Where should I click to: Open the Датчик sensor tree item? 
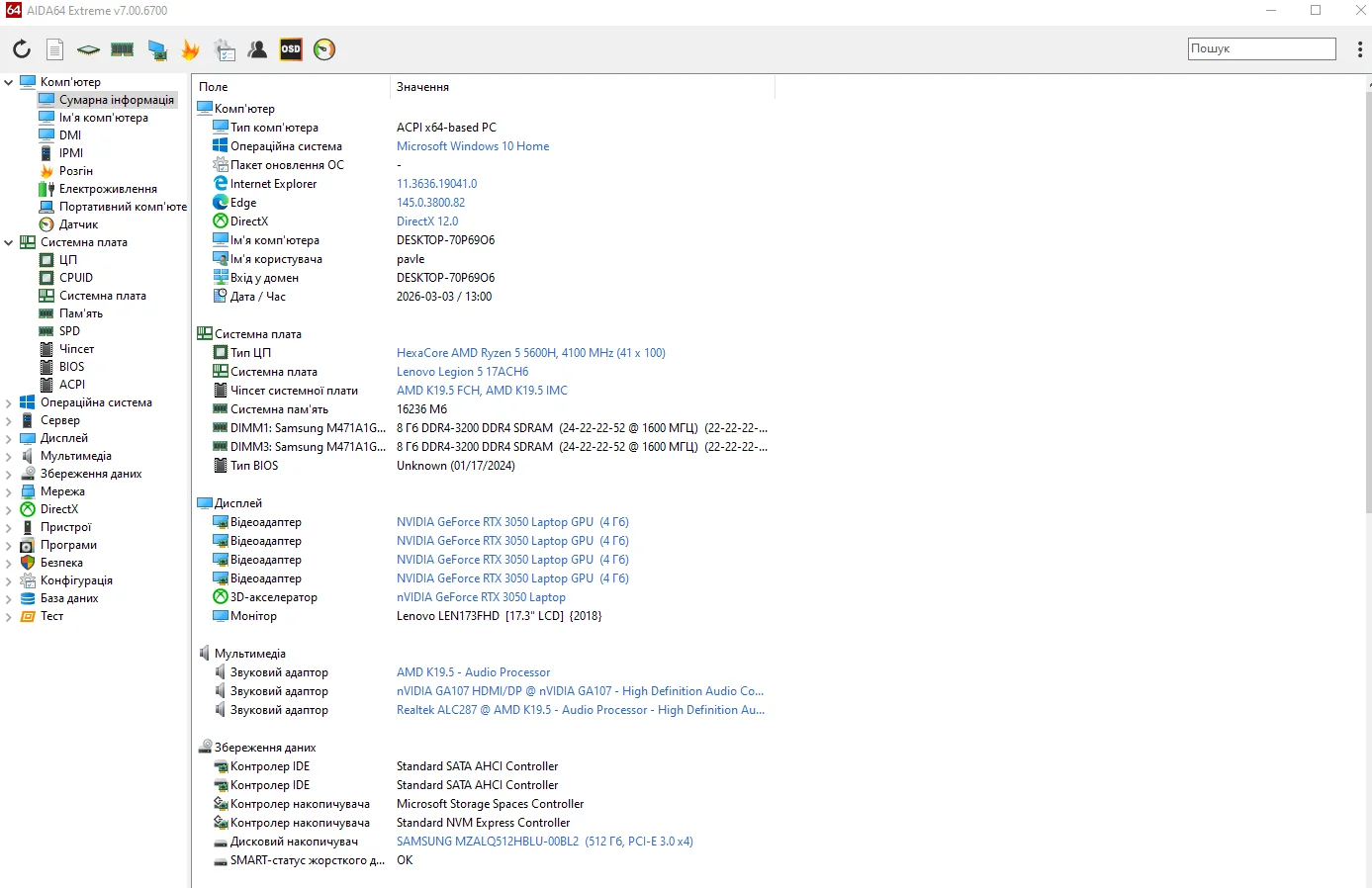78,224
